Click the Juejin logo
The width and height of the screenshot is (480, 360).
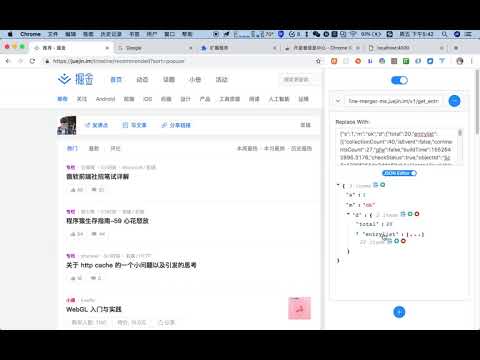[x=76, y=79]
